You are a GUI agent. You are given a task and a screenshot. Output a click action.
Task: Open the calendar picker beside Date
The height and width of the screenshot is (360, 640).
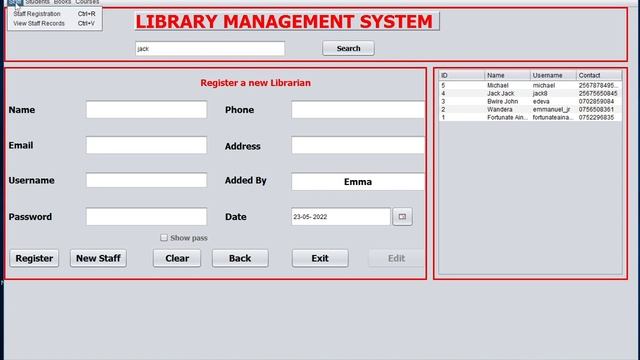point(402,217)
